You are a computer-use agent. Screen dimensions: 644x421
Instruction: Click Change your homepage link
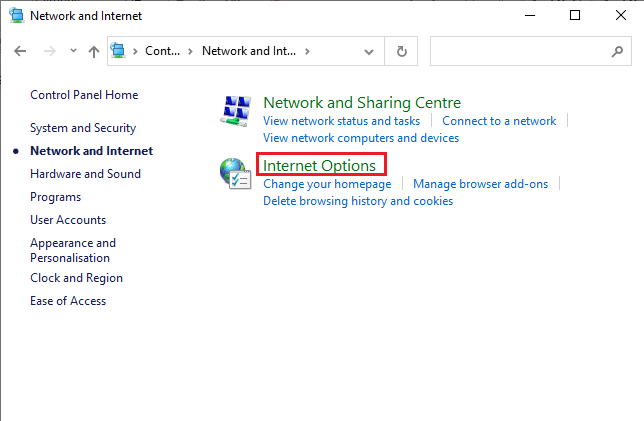(x=327, y=184)
